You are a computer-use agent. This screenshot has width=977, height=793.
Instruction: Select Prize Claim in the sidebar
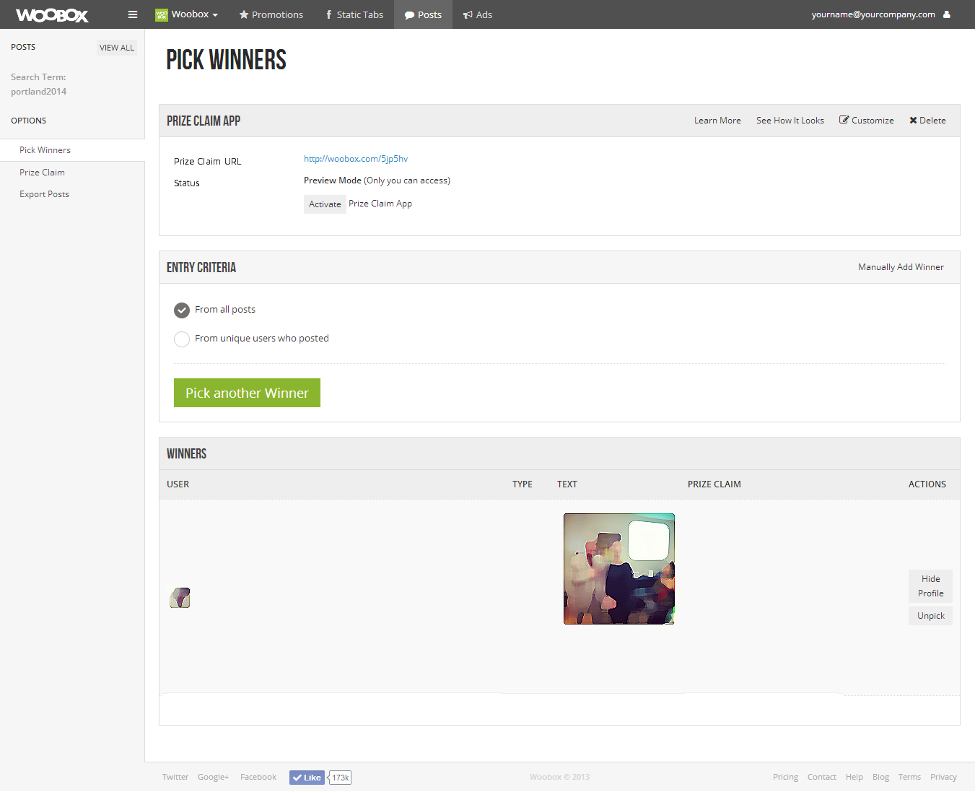coord(42,172)
